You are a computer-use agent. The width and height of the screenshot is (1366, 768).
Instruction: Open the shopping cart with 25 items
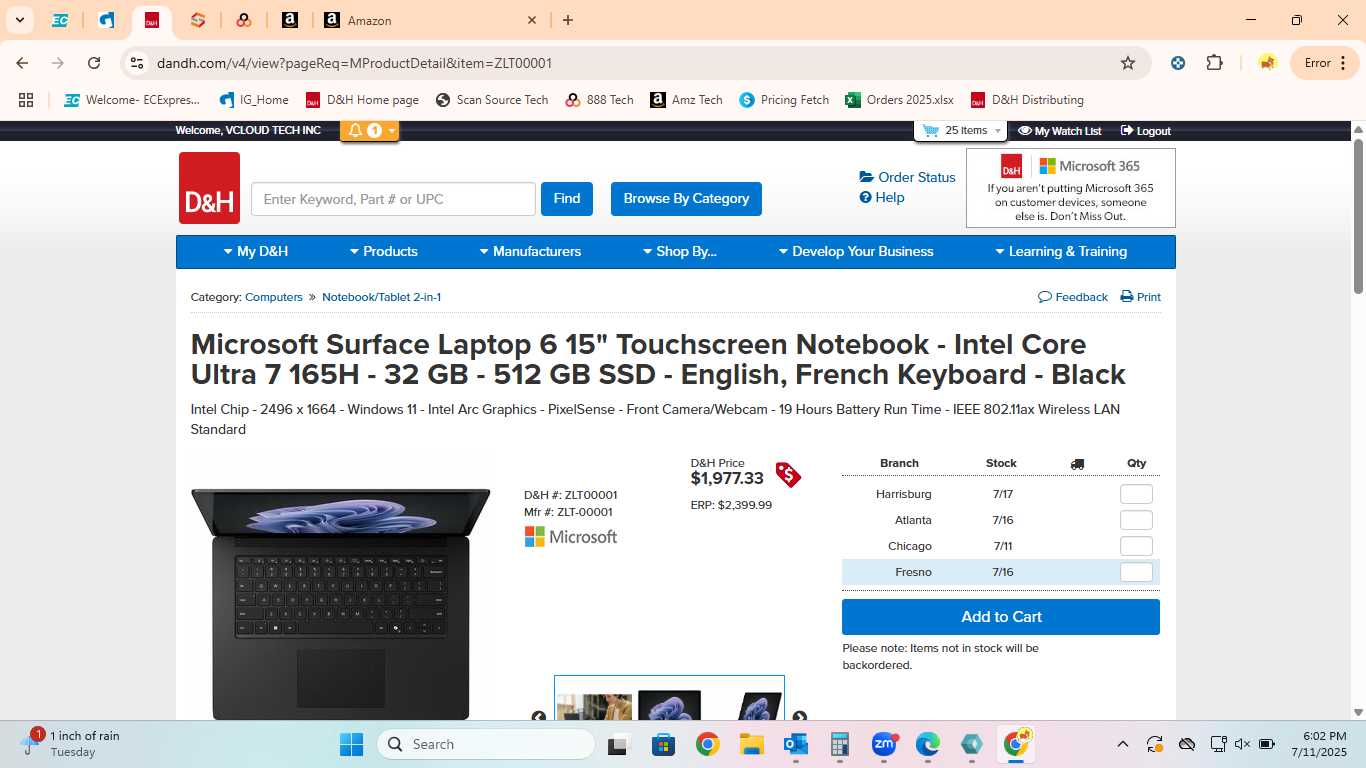[959, 131]
